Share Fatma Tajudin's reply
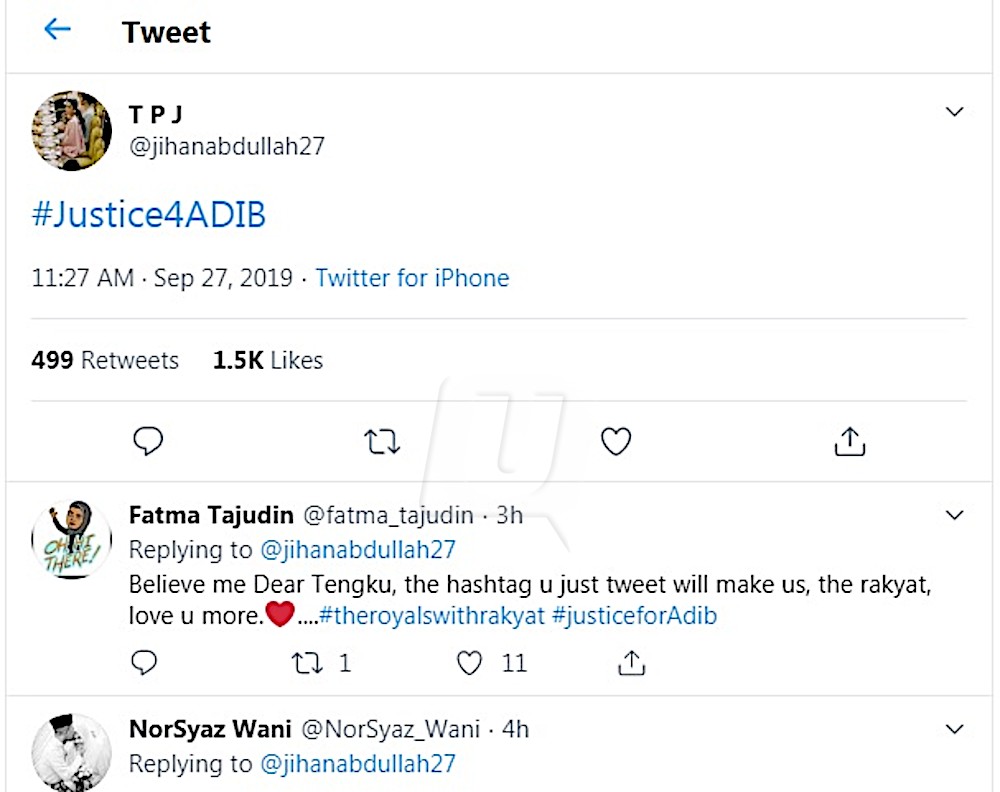 pyautogui.click(x=631, y=662)
